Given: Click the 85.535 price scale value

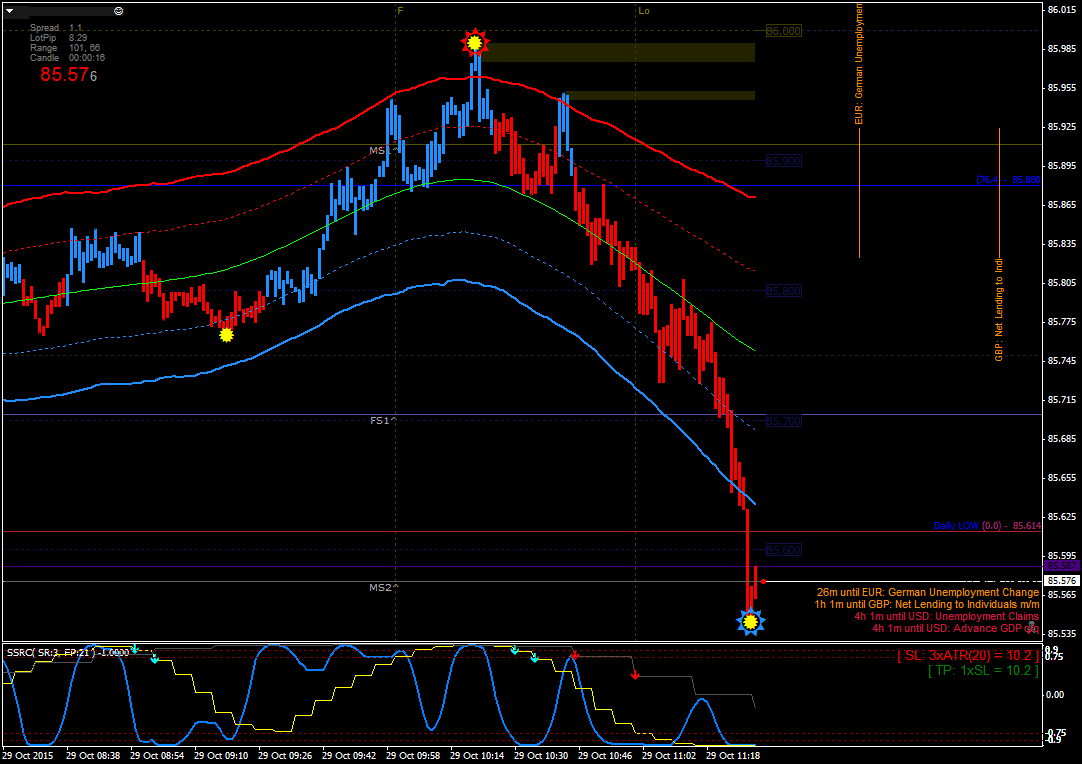Looking at the screenshot, I should click(x=1062, y=634).
